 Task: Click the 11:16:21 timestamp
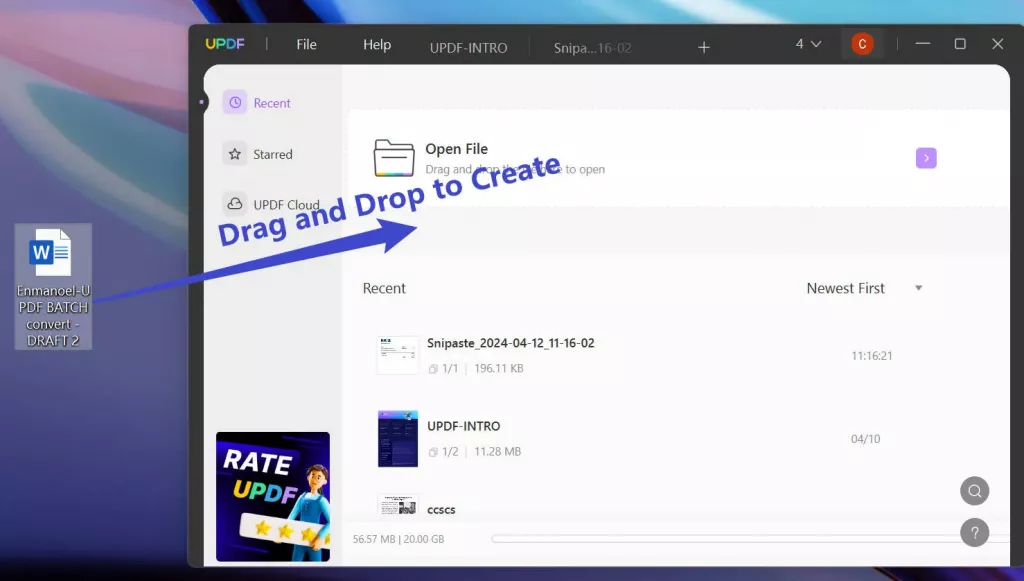(871, 356)
